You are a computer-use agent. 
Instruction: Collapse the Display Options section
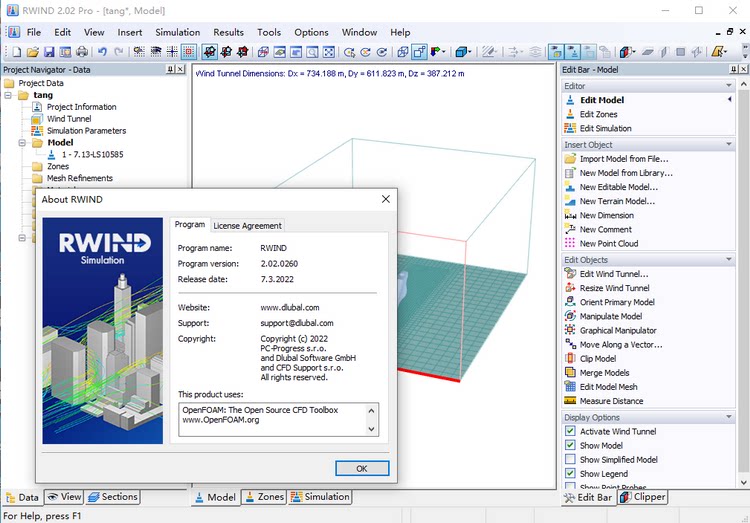(728, 417)
